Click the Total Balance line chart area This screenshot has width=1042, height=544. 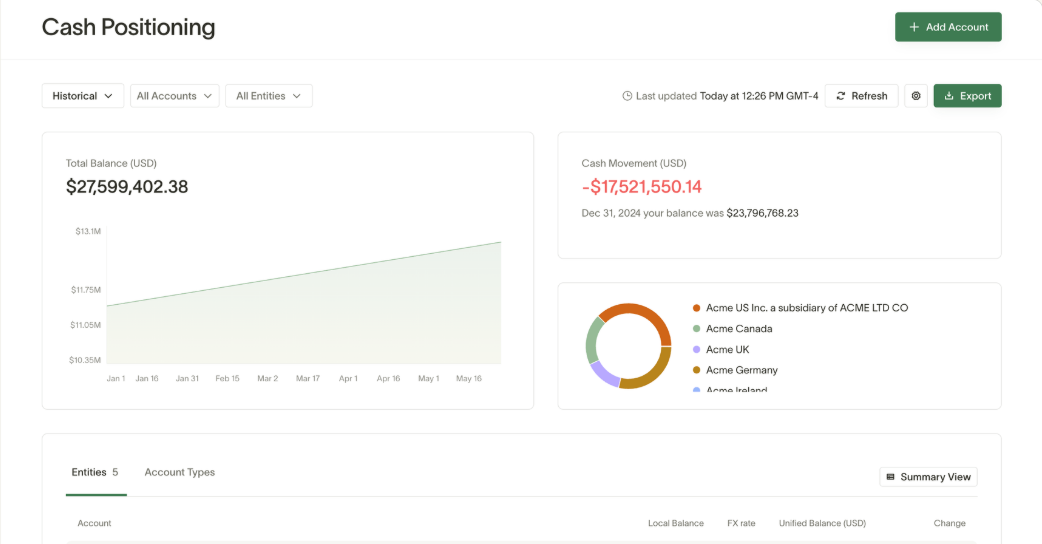pyautogui.click(x=303, y=310)
